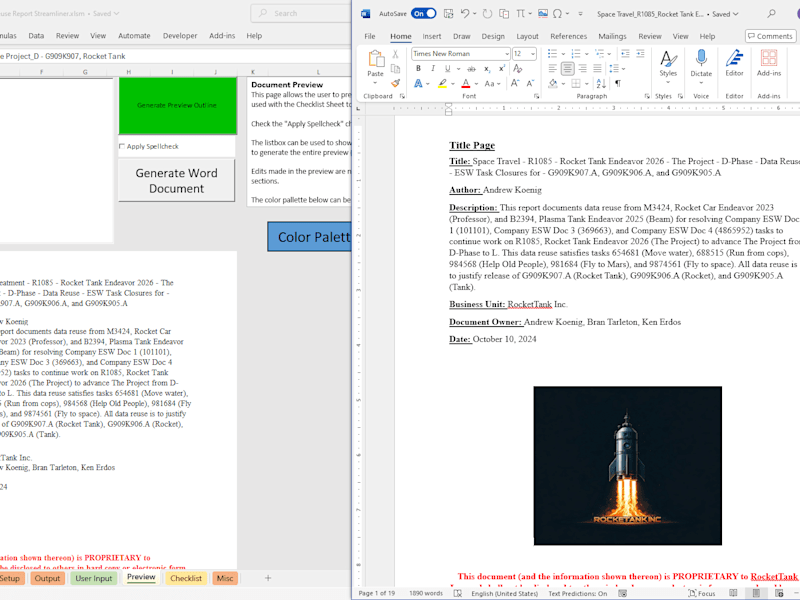
Task: Undo the last action in Word
Action: pos(464,14)
